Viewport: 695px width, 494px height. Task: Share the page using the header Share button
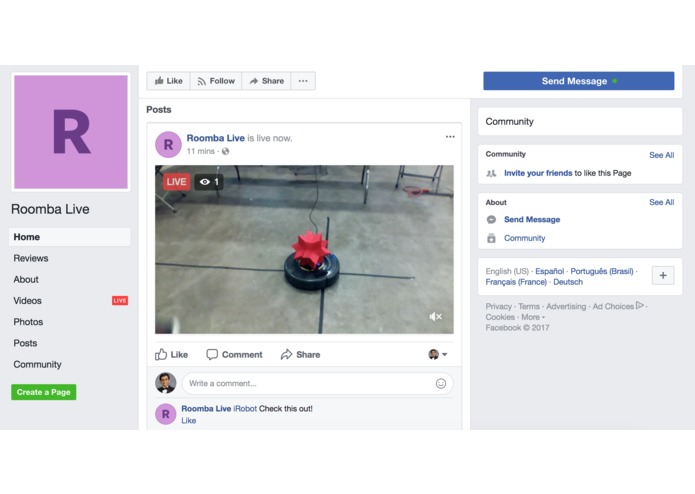point(266,81)
